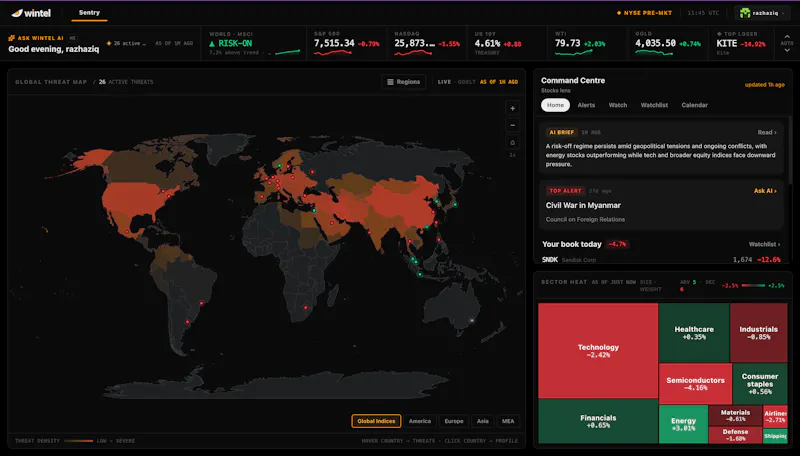Screen dimensions: 800x456
Task: Click the Wintel logo in the header
Action: click(31, 13)
